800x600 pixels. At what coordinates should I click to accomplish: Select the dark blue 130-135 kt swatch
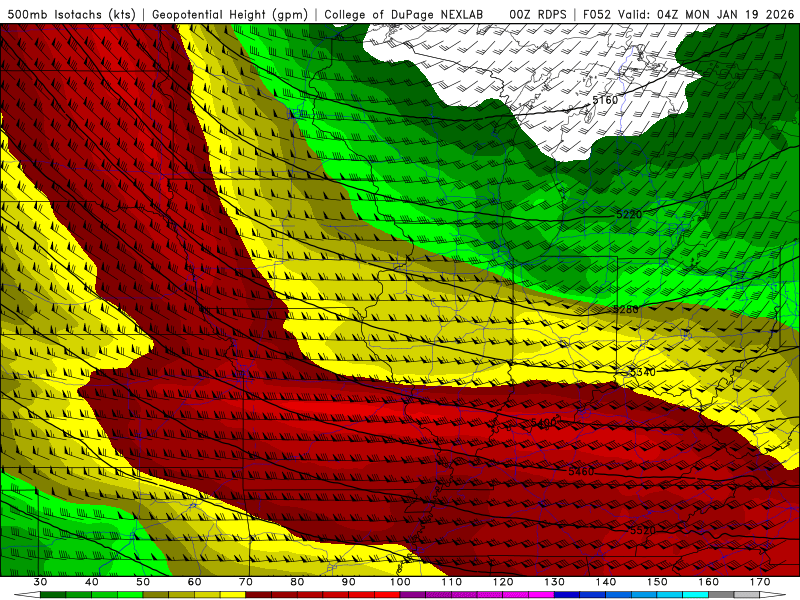pyautogui.click(x=567, y=595)
